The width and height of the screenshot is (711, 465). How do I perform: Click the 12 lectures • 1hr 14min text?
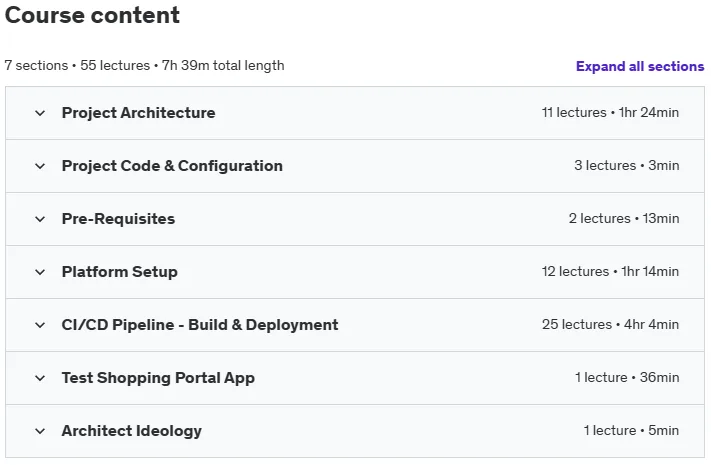pos(610,271)
